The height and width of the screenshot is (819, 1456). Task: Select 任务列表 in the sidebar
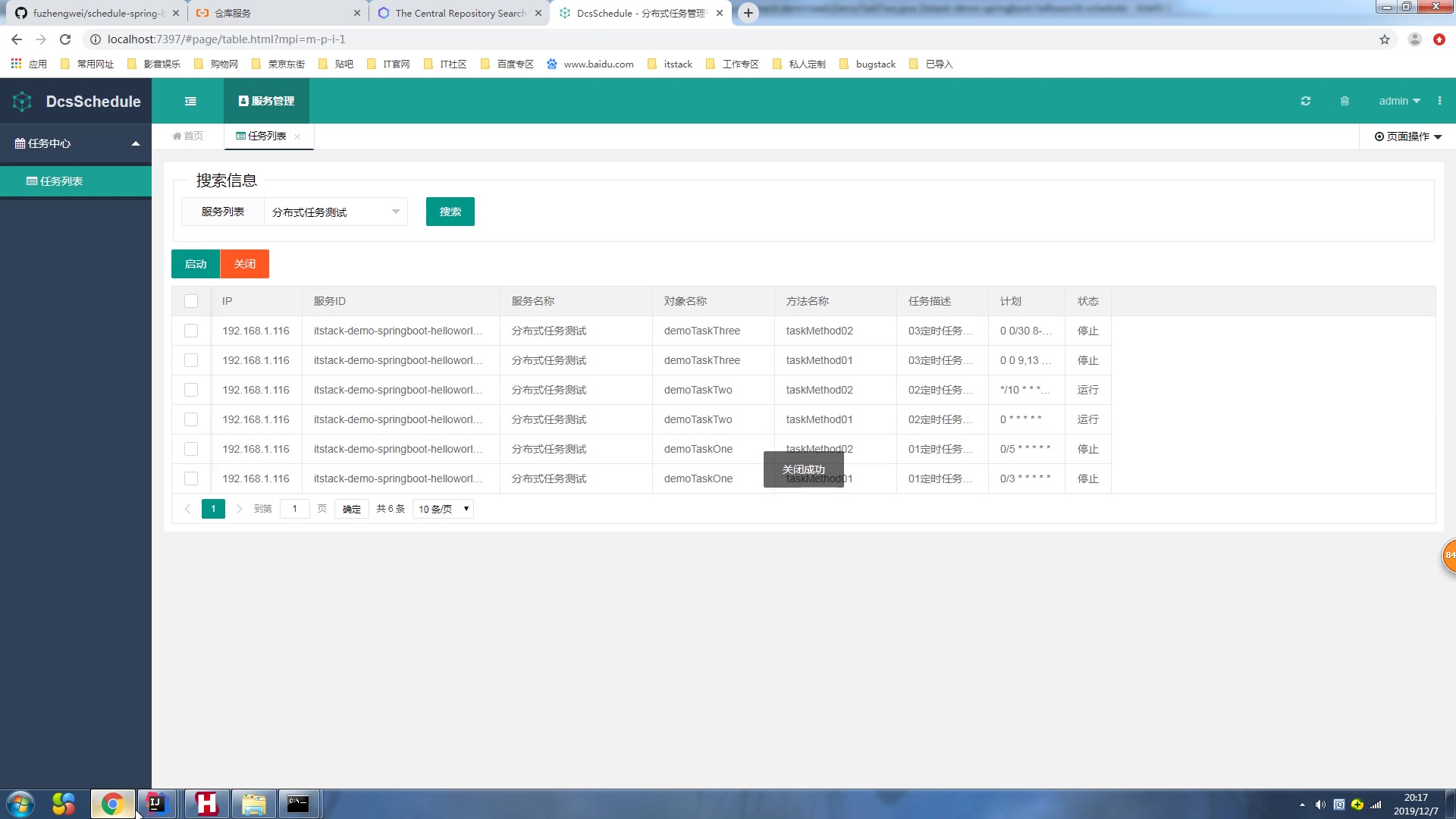click(61, 181)
